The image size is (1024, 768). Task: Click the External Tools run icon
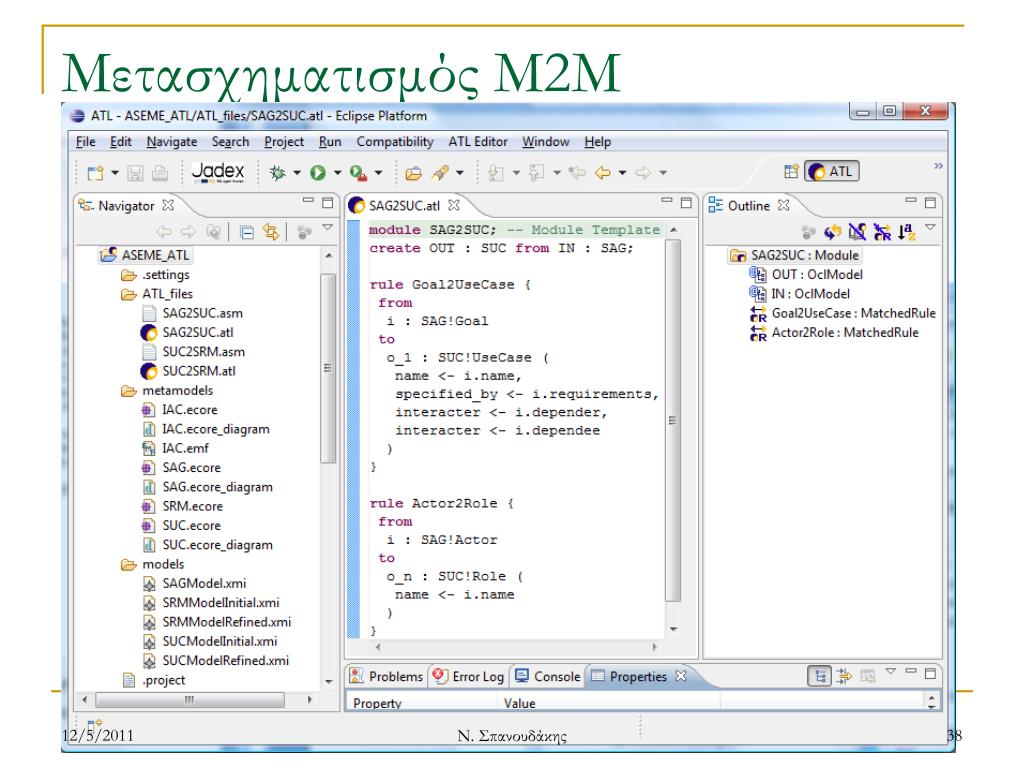[358, 173]
